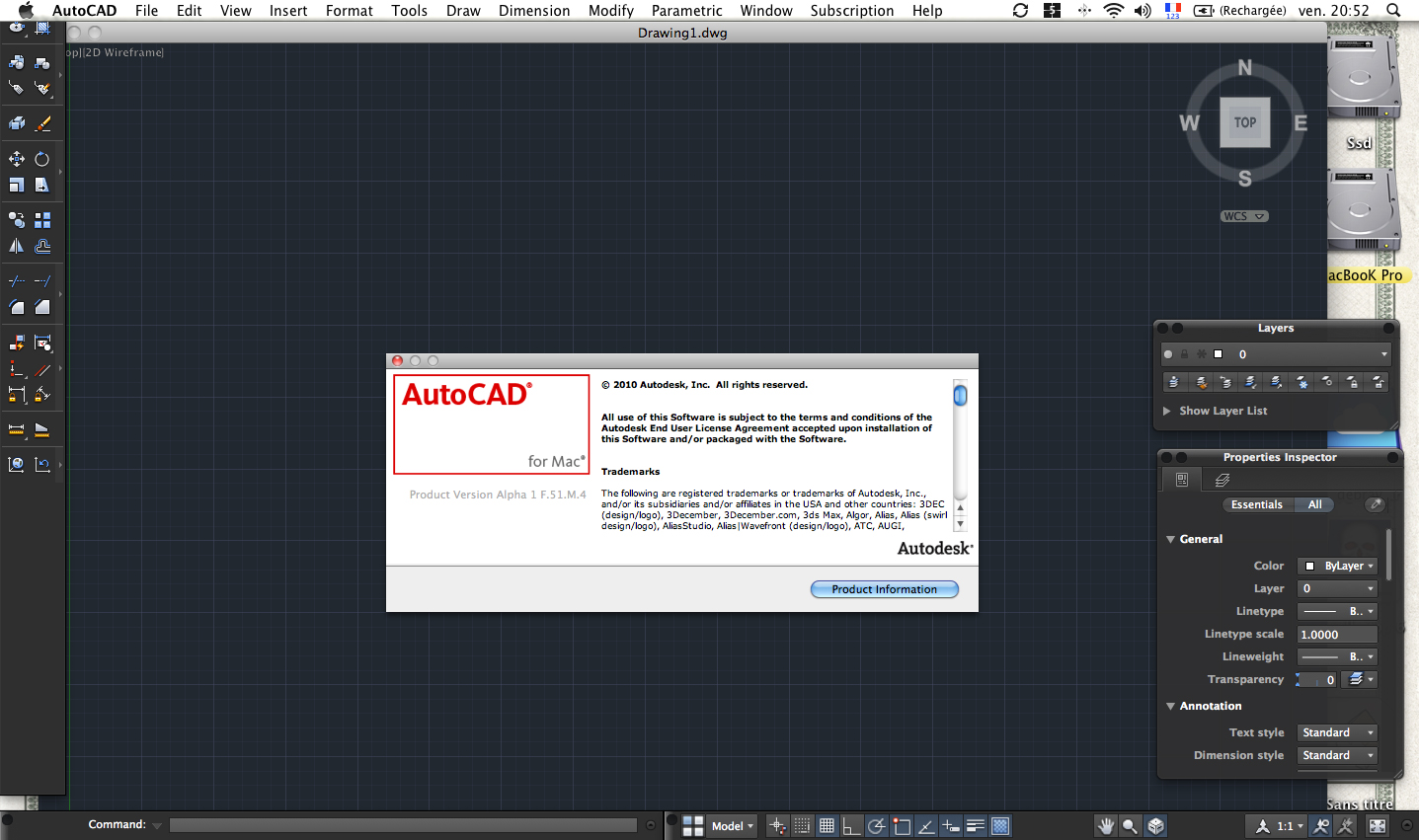Image resolution: width=1419 pixels, height=840 pixels.
Task: Click the Linetype scale 1.0000 field
Action: (x=1337, y=634)
